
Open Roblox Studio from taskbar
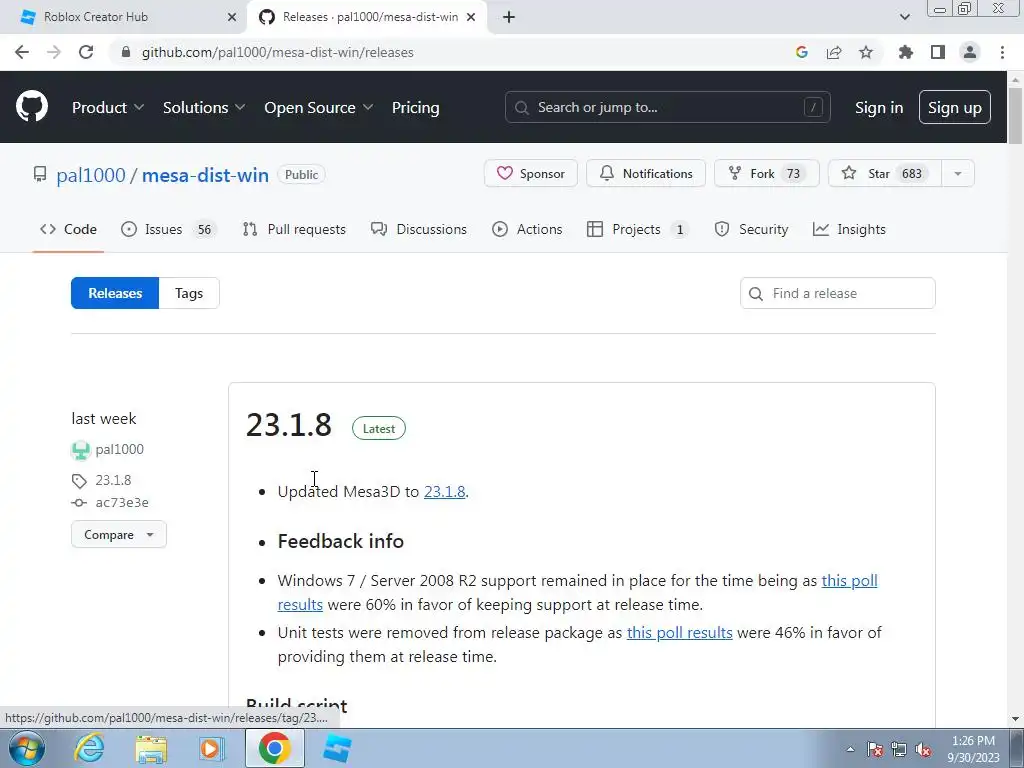pyautogui.click(x=337, y=748)
